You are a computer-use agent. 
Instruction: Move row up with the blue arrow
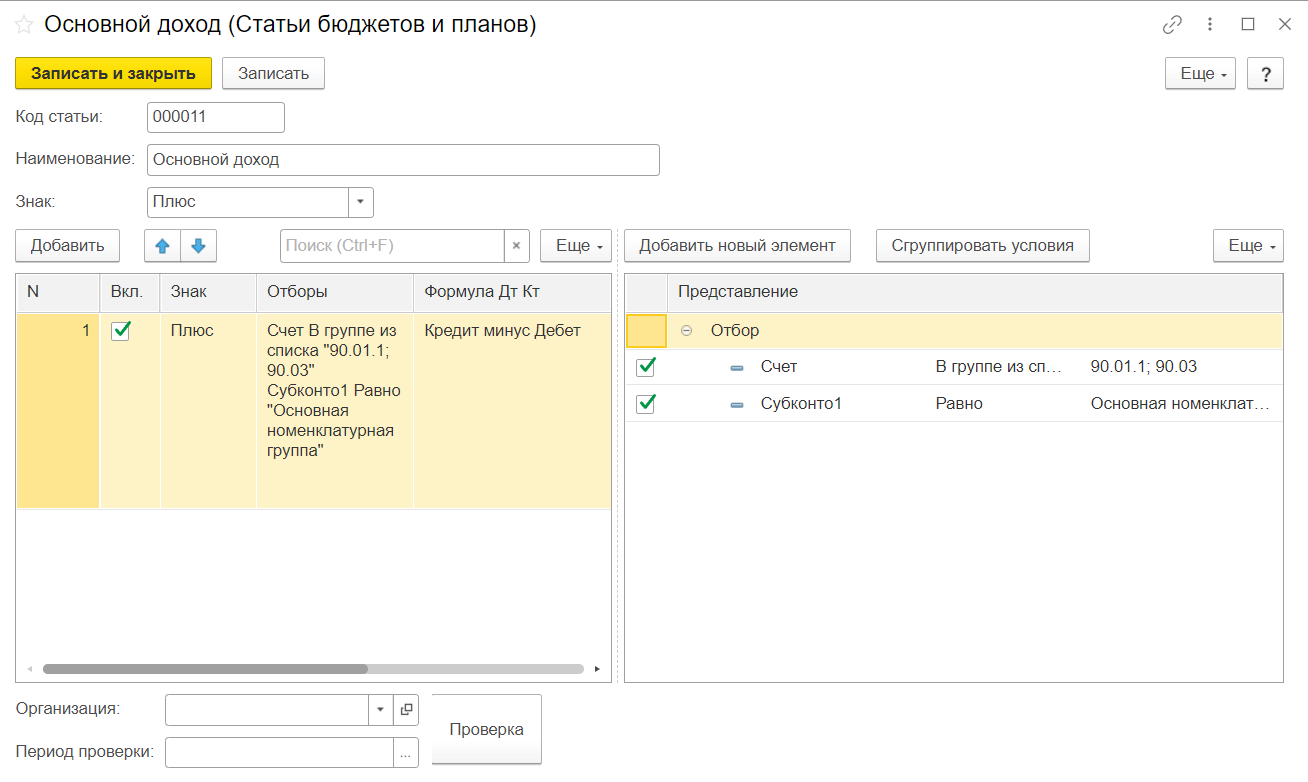coord(162,245)
